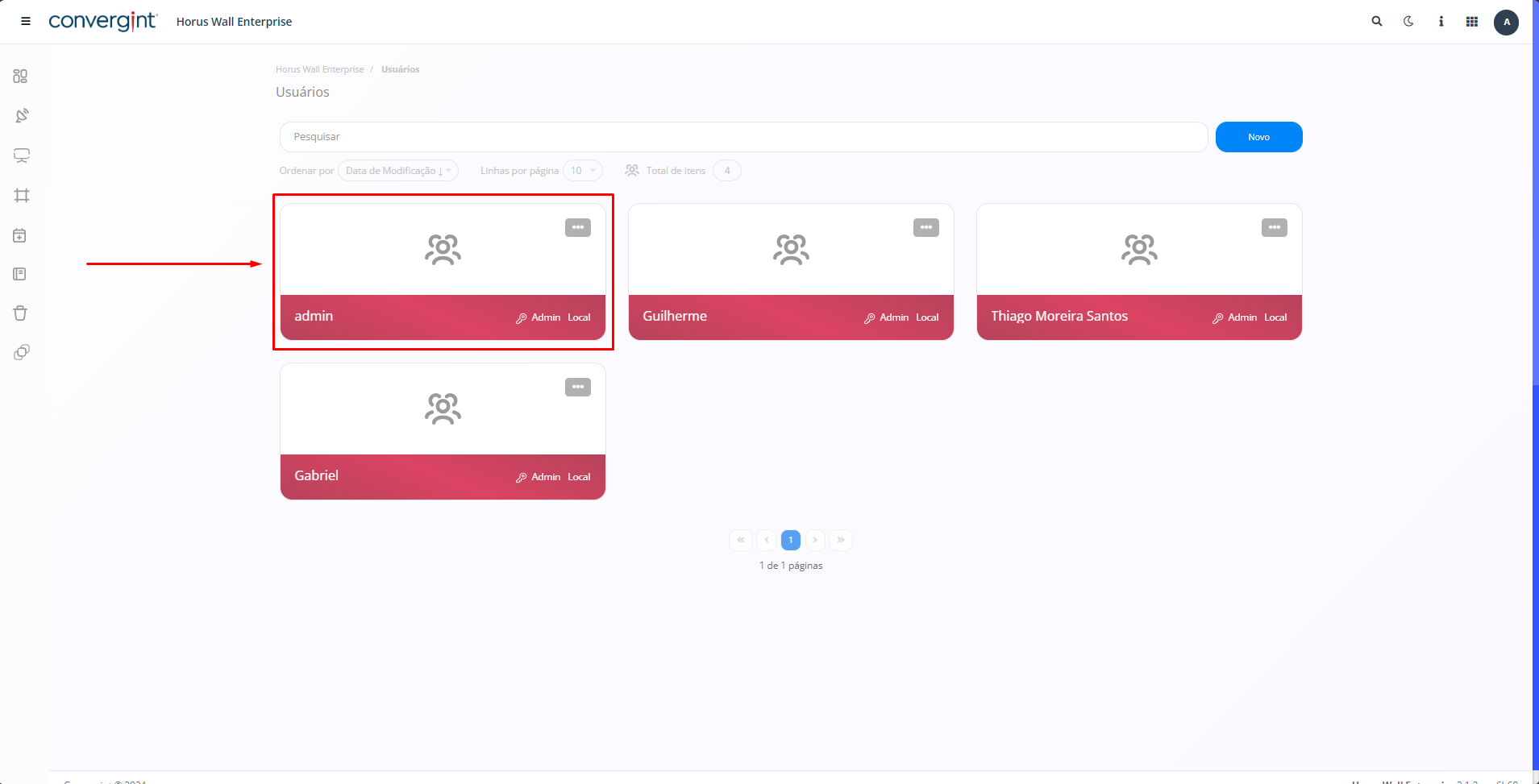The image size is (1539, 784).
Task: Open the satellite dish sidebar icon
Action: click(x=22, y=116)
